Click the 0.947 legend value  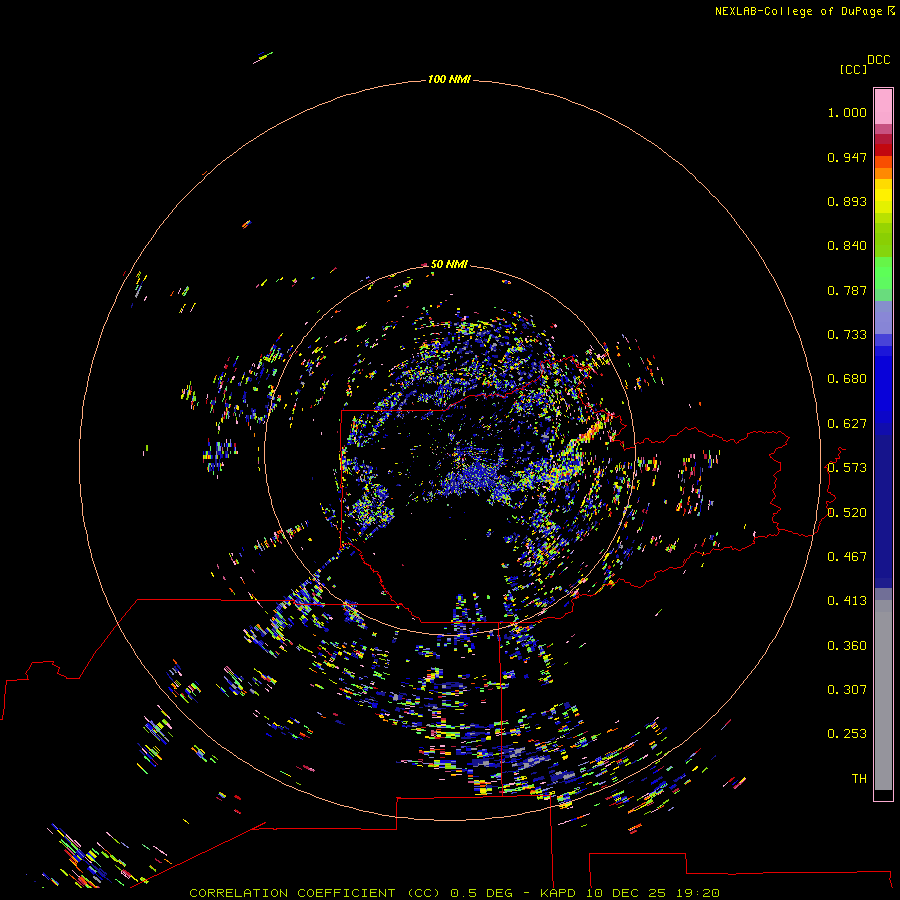847,157
